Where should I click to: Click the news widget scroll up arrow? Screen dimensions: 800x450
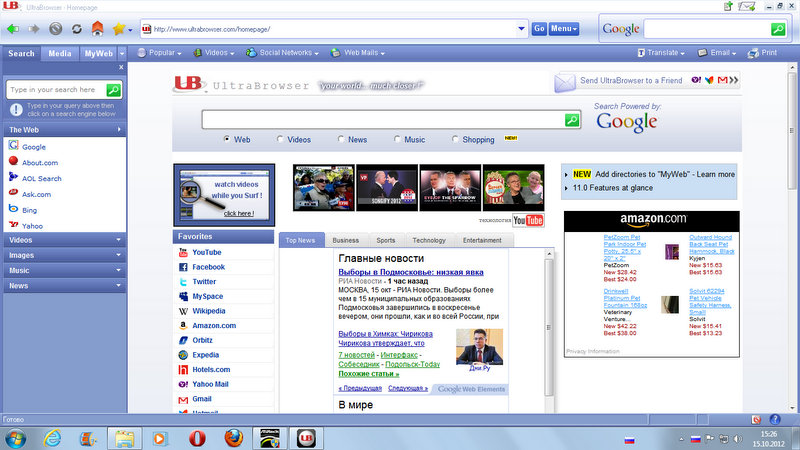point(549,254)
